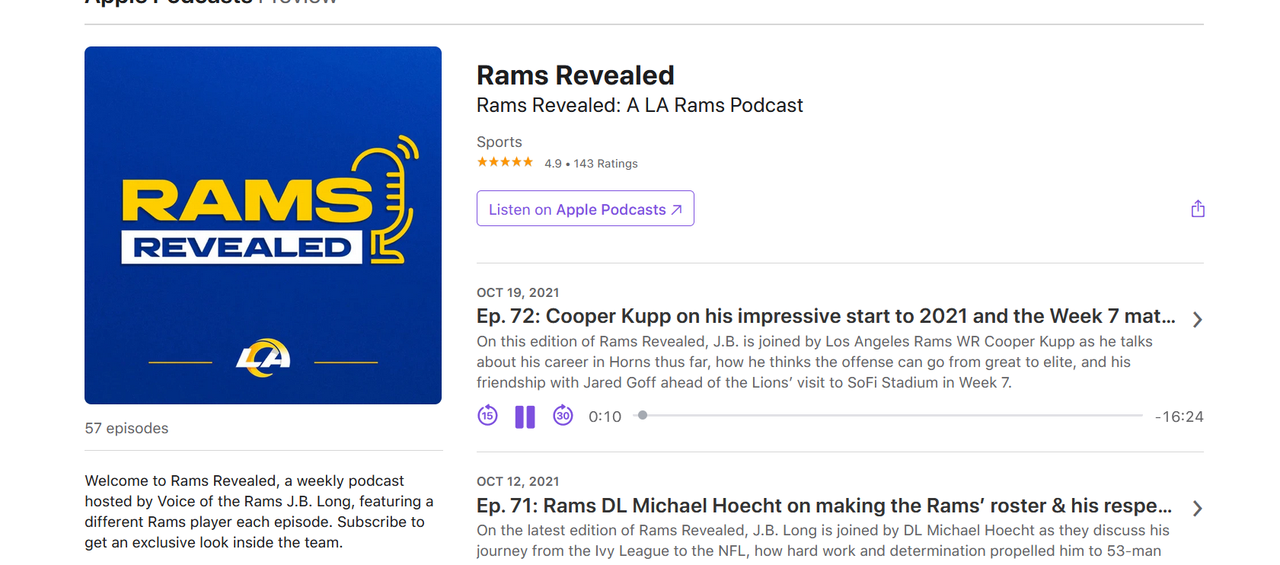The width and height of the screenshot is (1280, 565).
Task: Click the OCT 12, 2021 date label
Action: tap(518, 481)
